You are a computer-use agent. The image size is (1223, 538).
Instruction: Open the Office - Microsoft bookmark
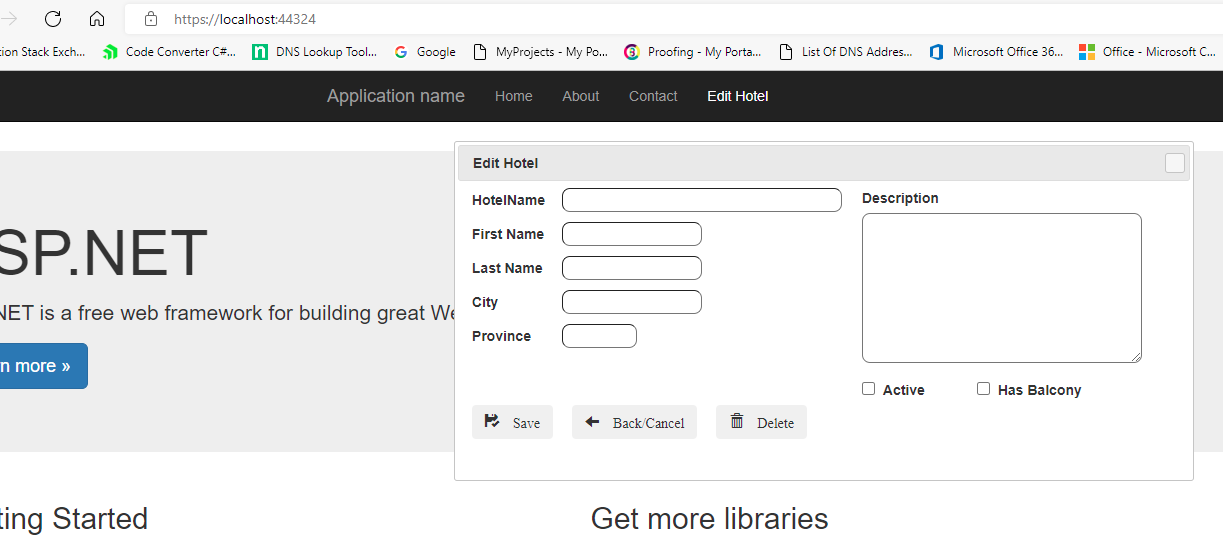coord(1148,52)
